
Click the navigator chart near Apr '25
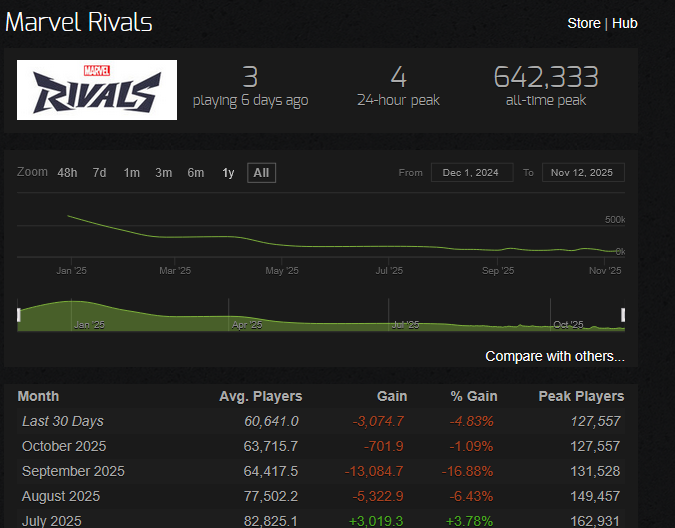click(x=247, y=324)
